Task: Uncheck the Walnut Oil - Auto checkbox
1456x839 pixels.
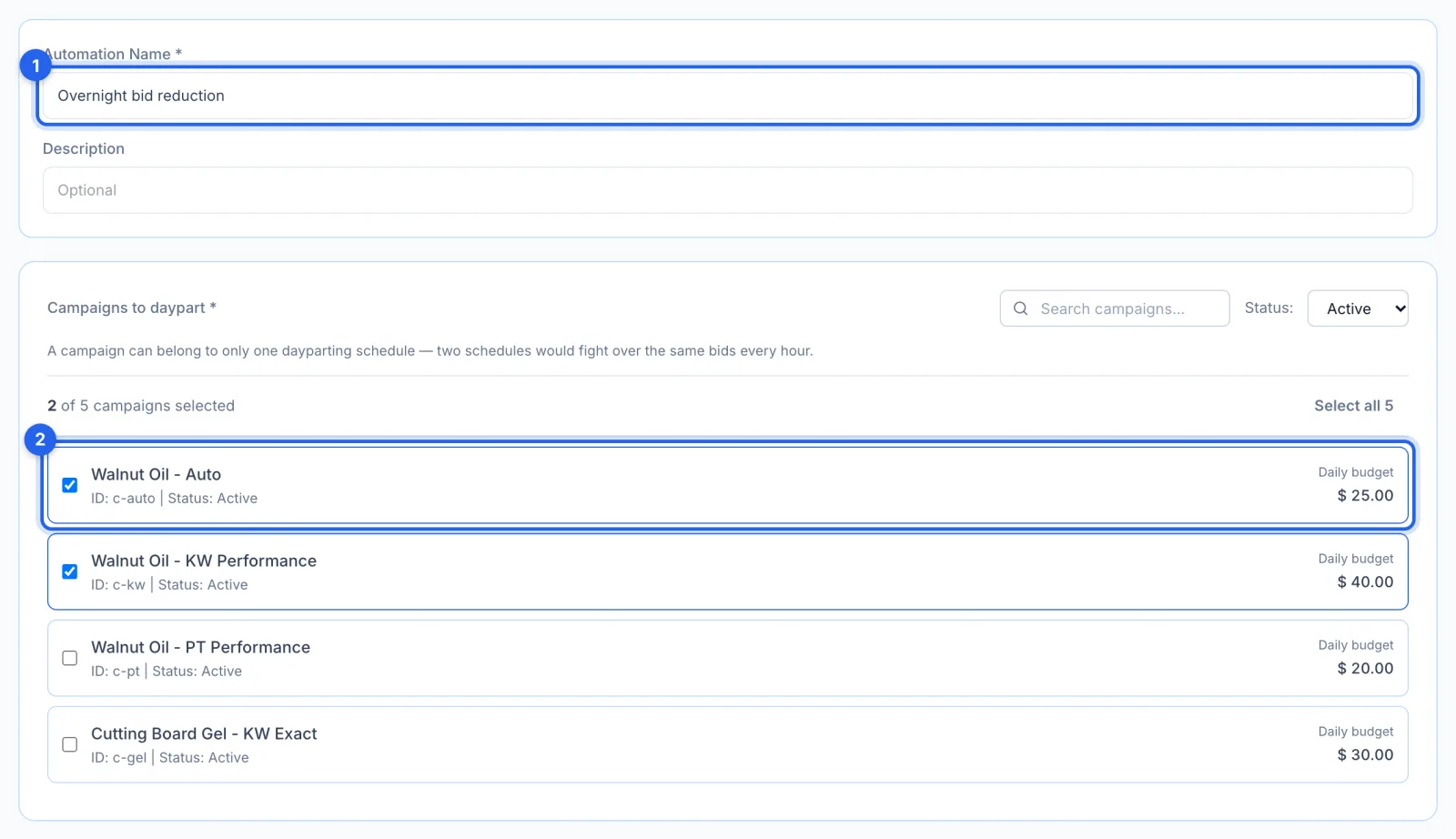Action: pos(70,485)
